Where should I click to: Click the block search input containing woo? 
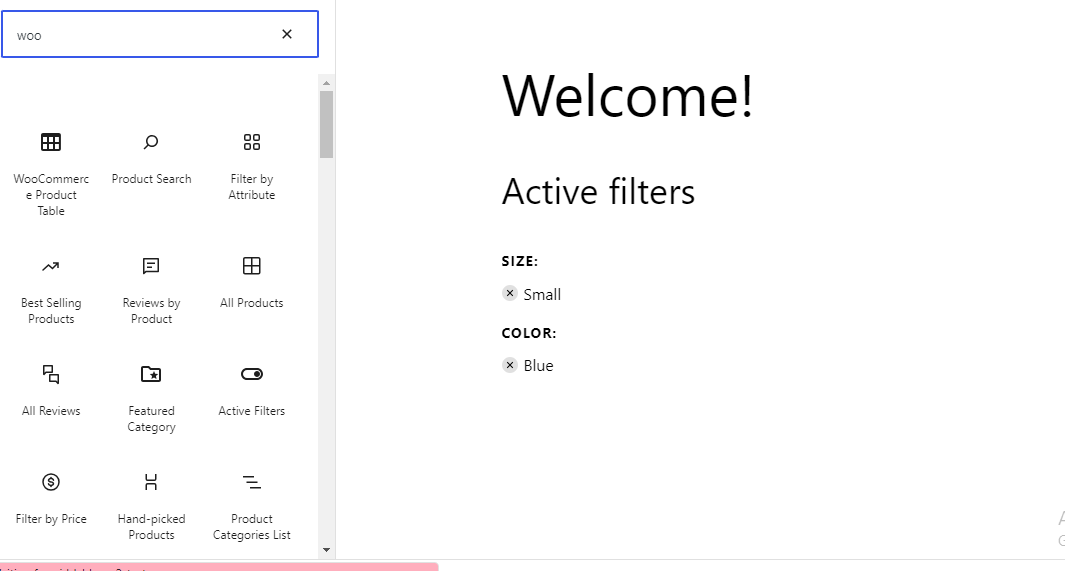[140, 35]
